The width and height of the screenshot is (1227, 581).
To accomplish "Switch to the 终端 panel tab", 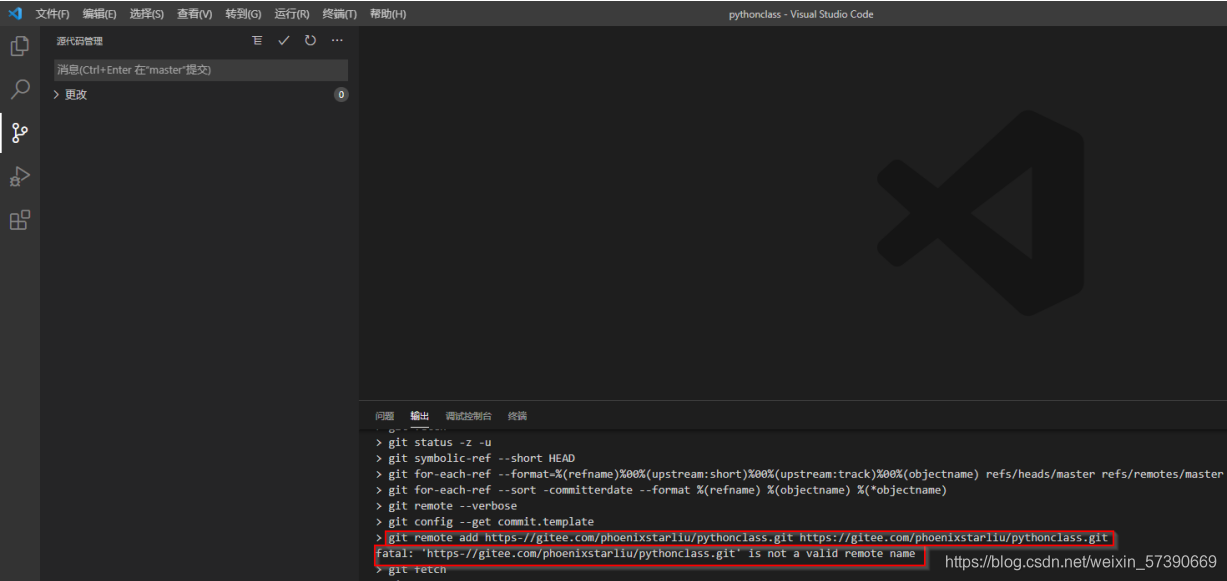I will [x=517, y=416].
